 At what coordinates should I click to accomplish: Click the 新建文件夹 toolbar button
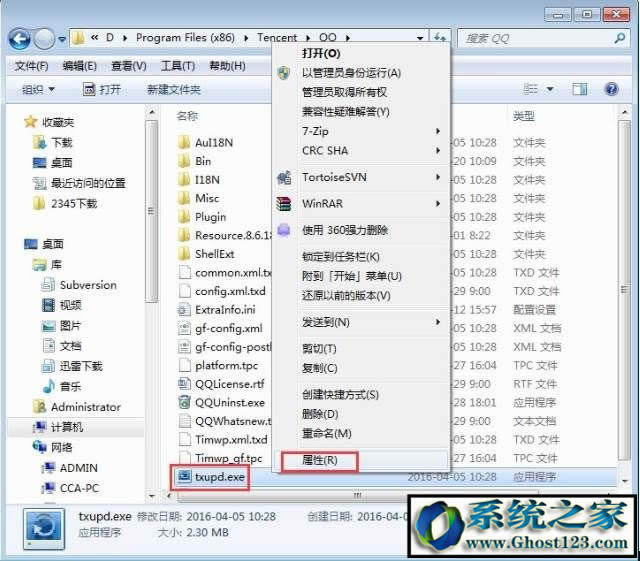pos(173,89)
